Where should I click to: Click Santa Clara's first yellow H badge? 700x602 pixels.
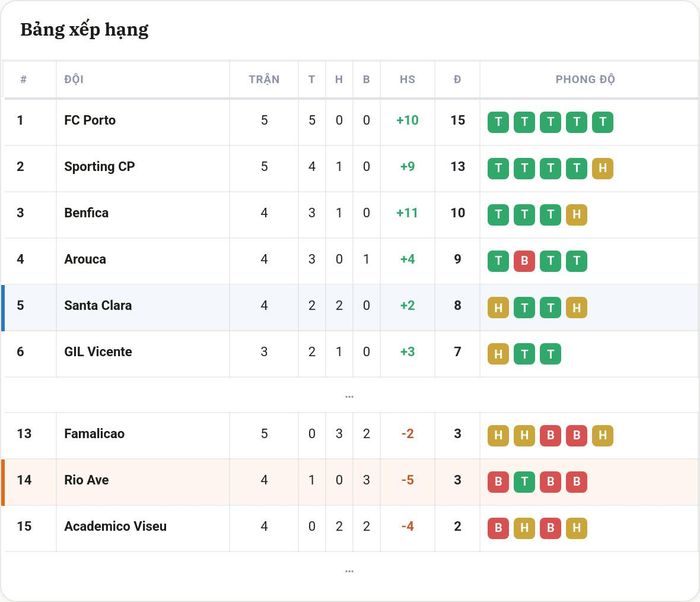[x=498, y=307]
